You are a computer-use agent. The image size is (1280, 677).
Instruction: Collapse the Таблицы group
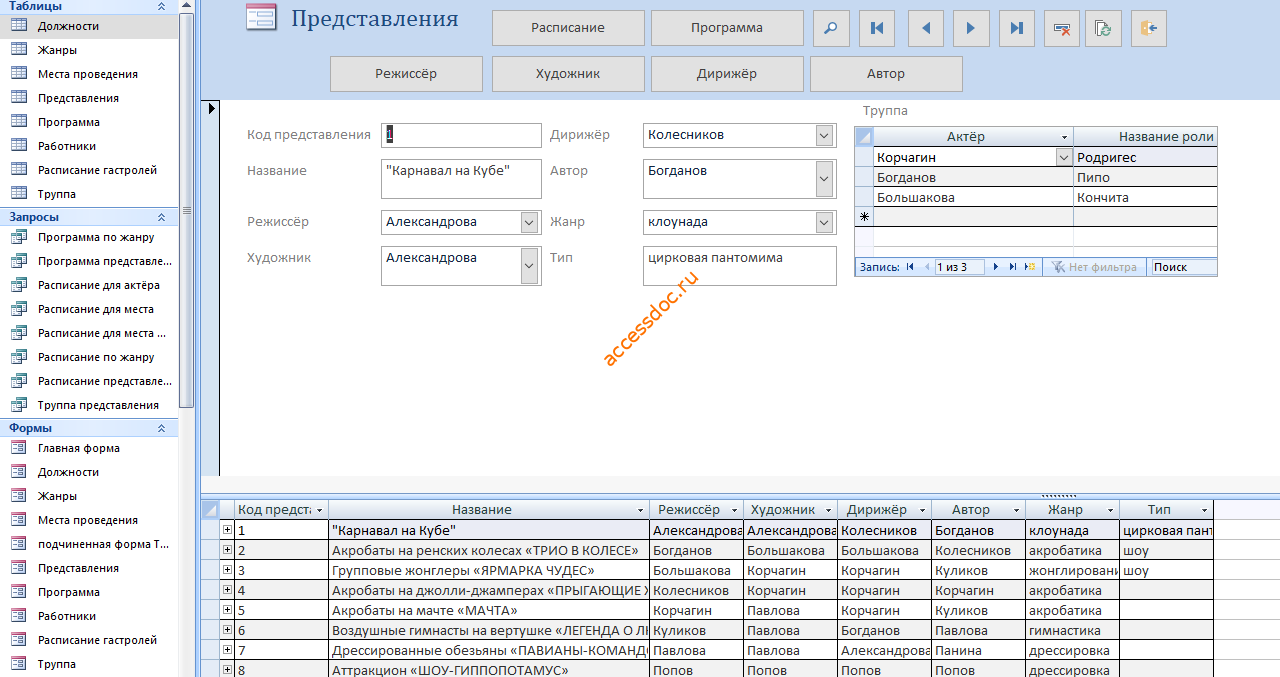(161, 6)
